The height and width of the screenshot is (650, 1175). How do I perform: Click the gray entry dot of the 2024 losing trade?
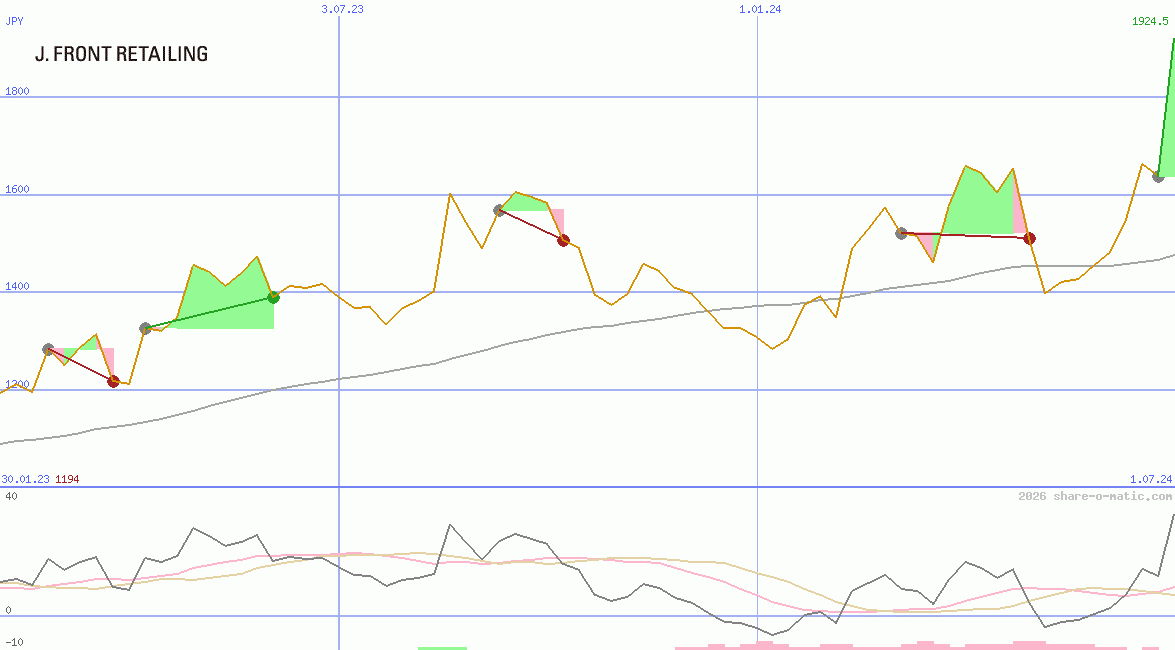click(x=901, y=233)
